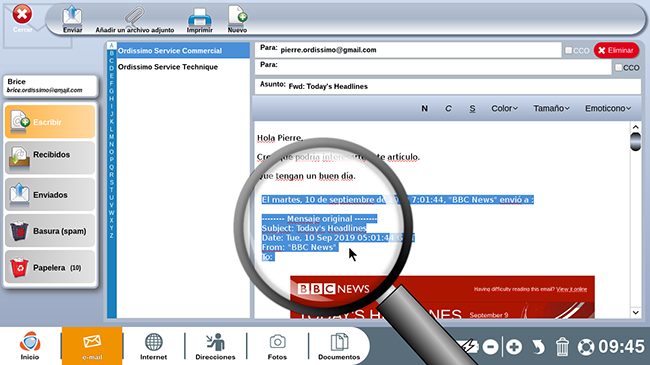Jump to letter Z in the contact index

pos(111,235)
